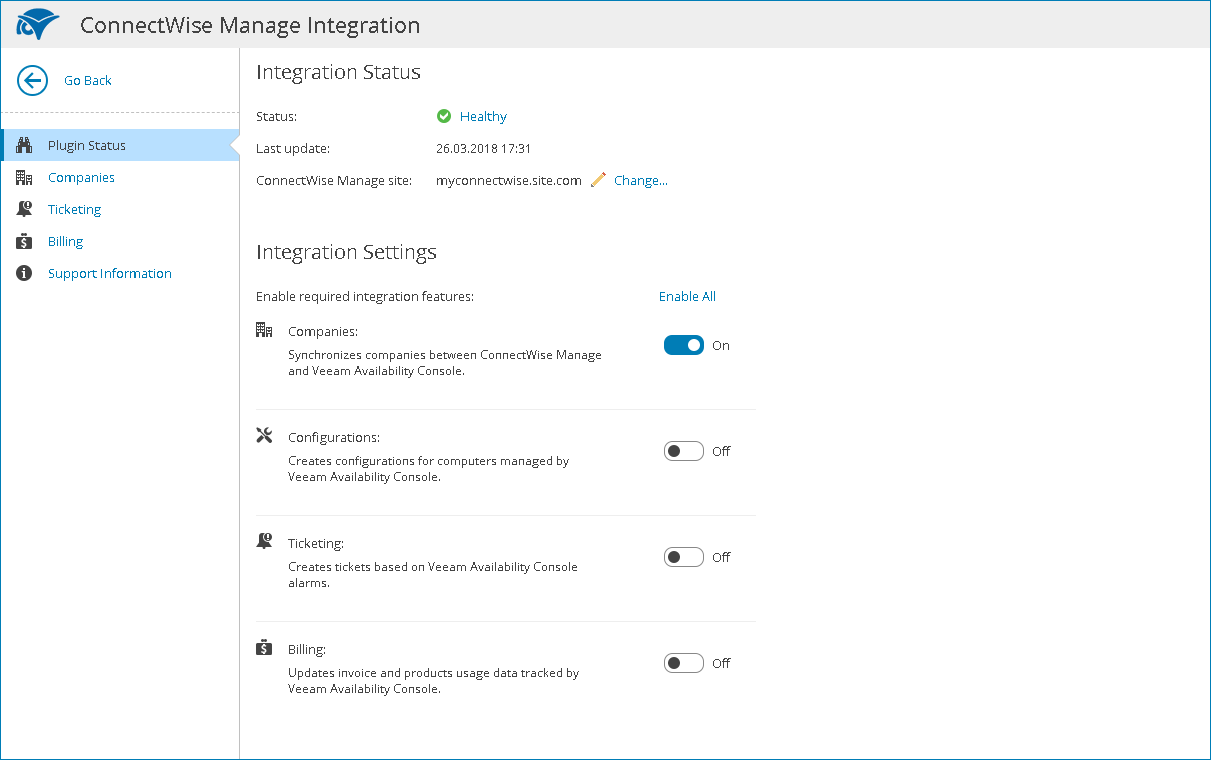The image size is (1211, 760).
Task: Enable the Billing integration toggle
Action: click(x=684, y=663)
